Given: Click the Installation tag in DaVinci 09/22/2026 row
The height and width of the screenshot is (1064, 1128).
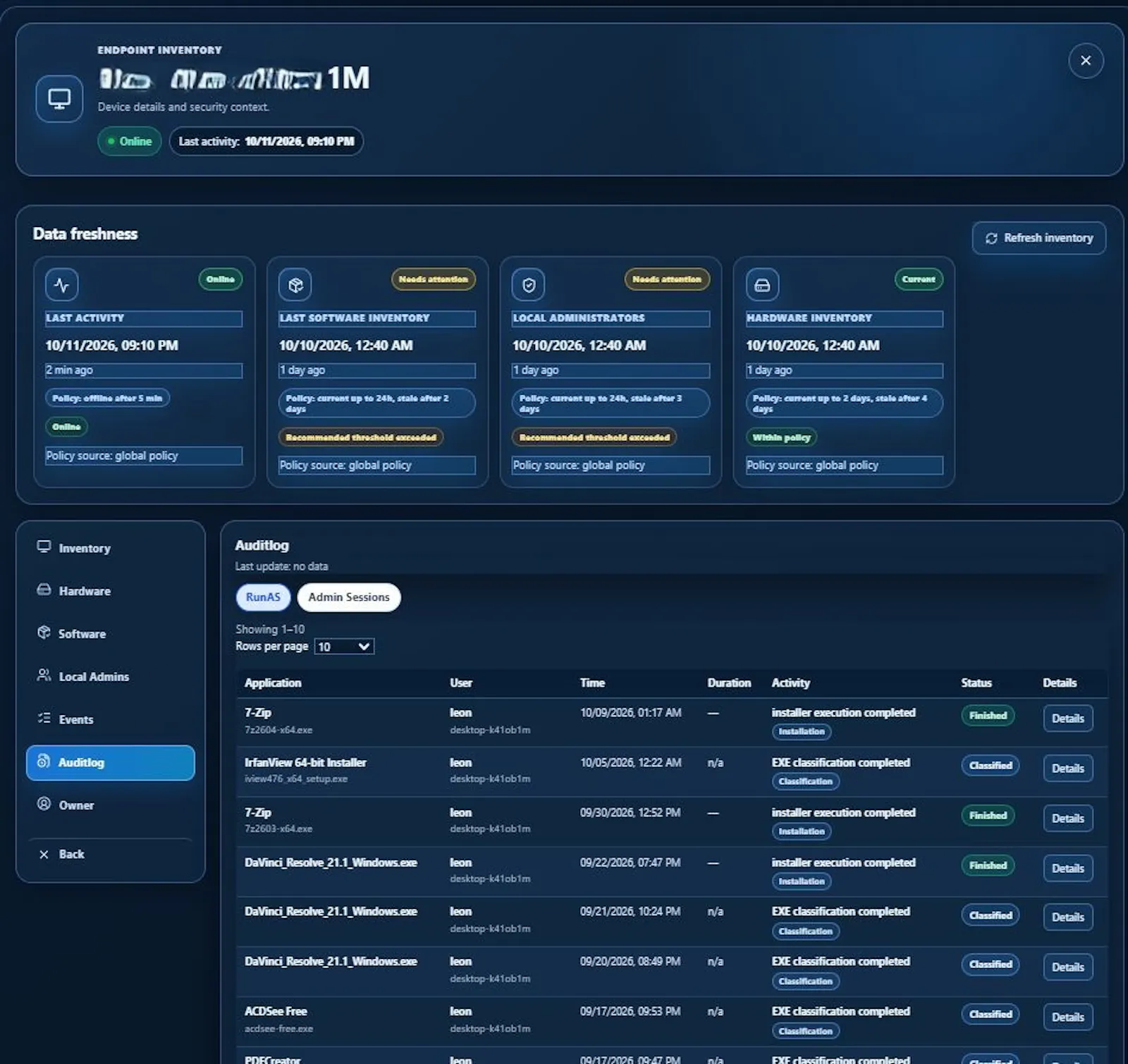Looking at the screenshot, I should pyautogui.click(x=802, y=881).
